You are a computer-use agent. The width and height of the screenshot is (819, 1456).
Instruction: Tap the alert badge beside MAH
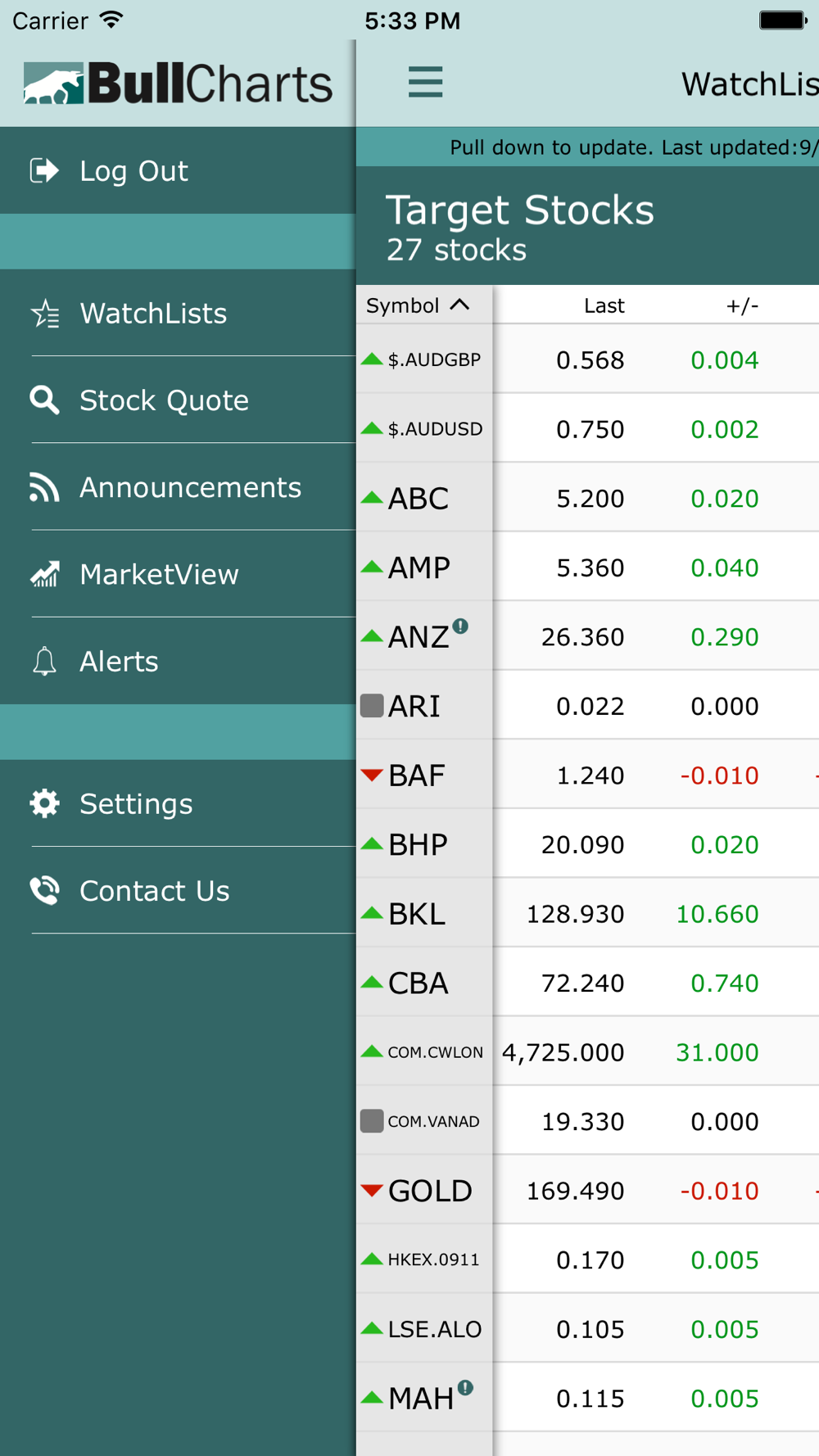465,1387
